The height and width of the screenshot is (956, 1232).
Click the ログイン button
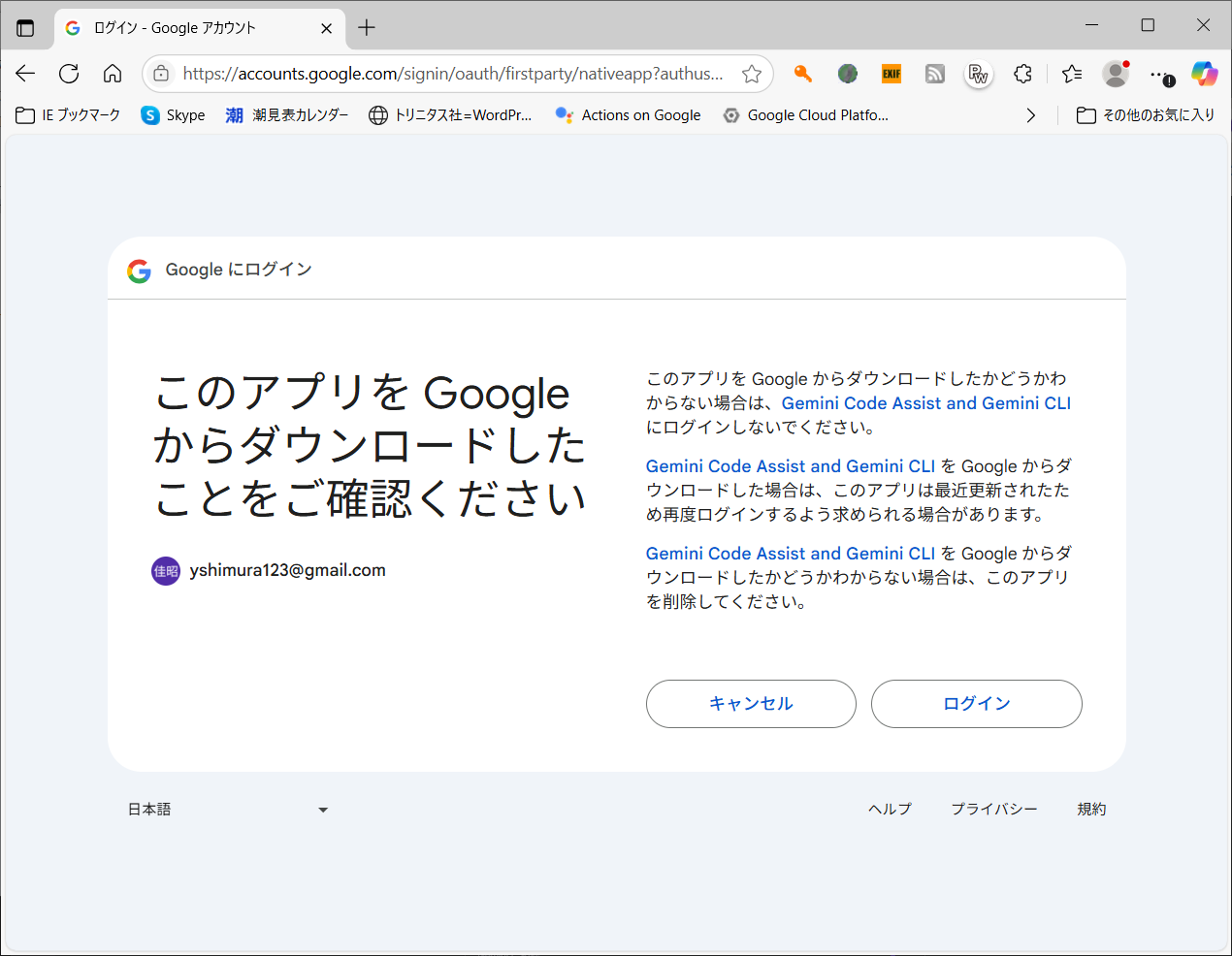(x=977, y=704)
